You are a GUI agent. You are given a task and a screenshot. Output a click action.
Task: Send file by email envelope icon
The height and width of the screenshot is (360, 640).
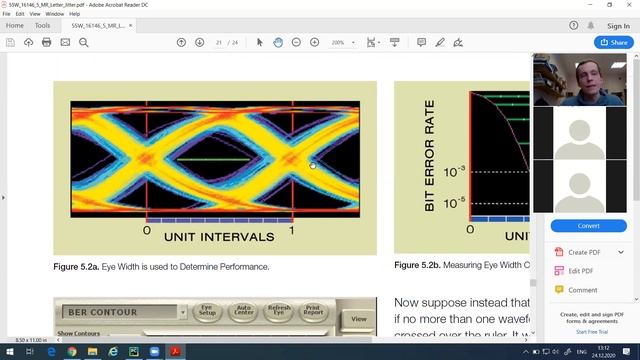[x=65, y=42]
